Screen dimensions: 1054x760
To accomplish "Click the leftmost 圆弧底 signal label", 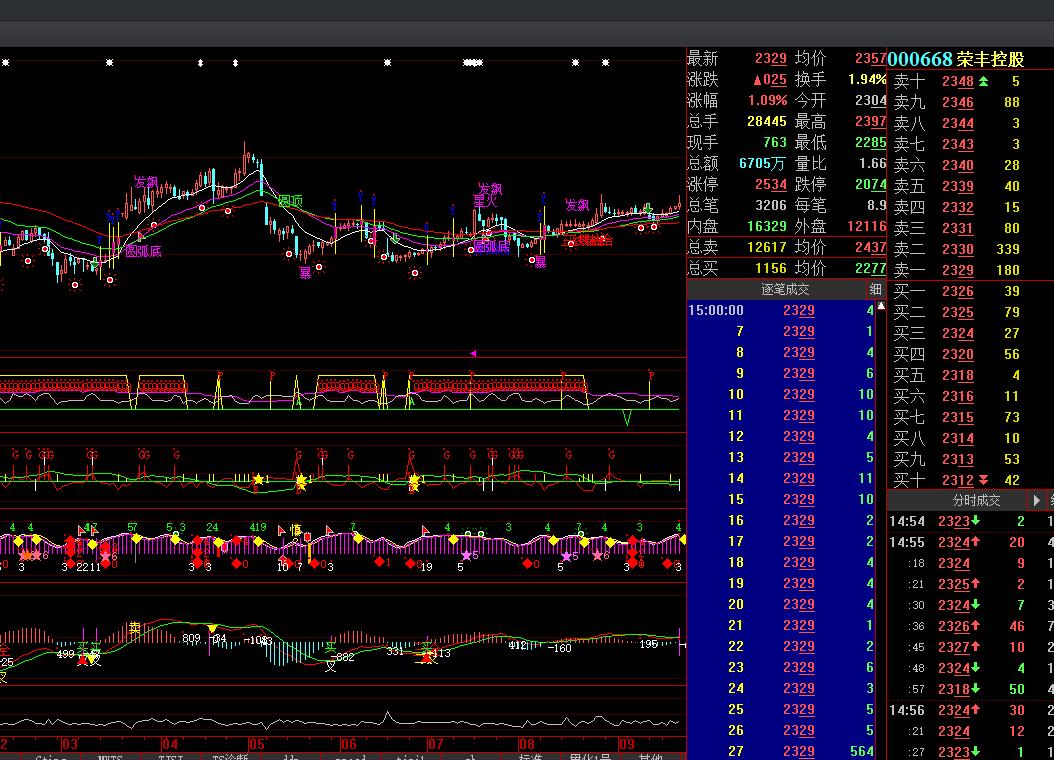I will (x=143, y=251).
